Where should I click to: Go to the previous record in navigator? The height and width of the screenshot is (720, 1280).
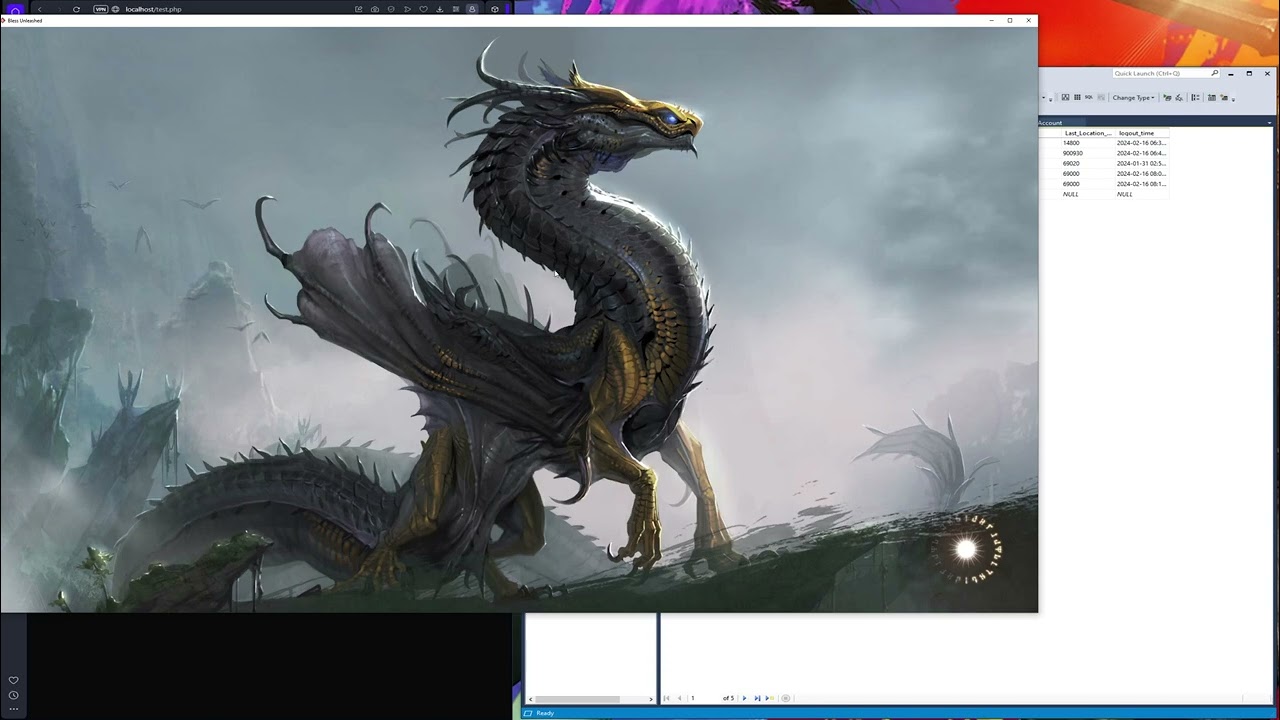[x=679, y=698]
